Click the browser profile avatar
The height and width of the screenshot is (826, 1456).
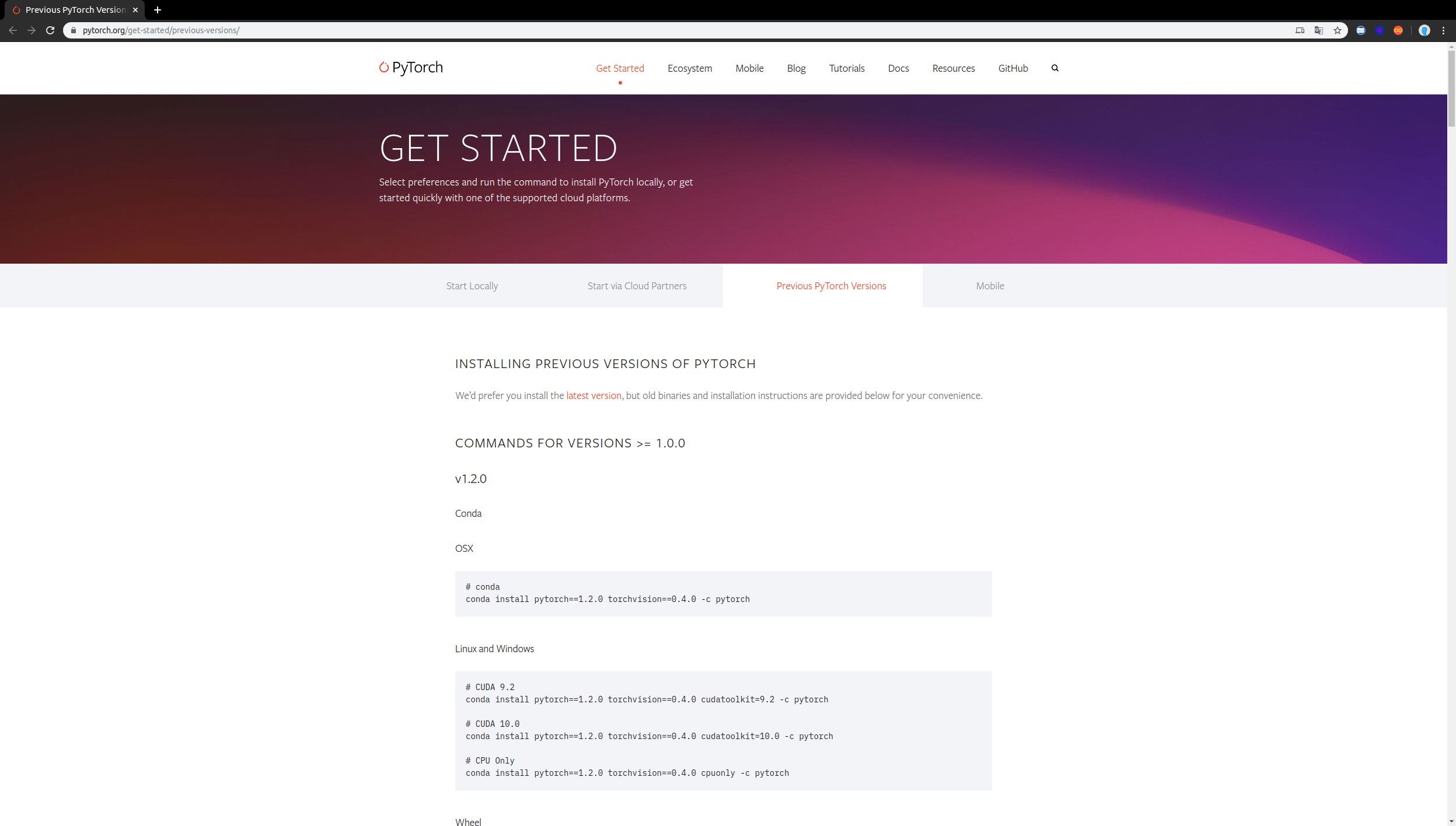coord(1424,30)
